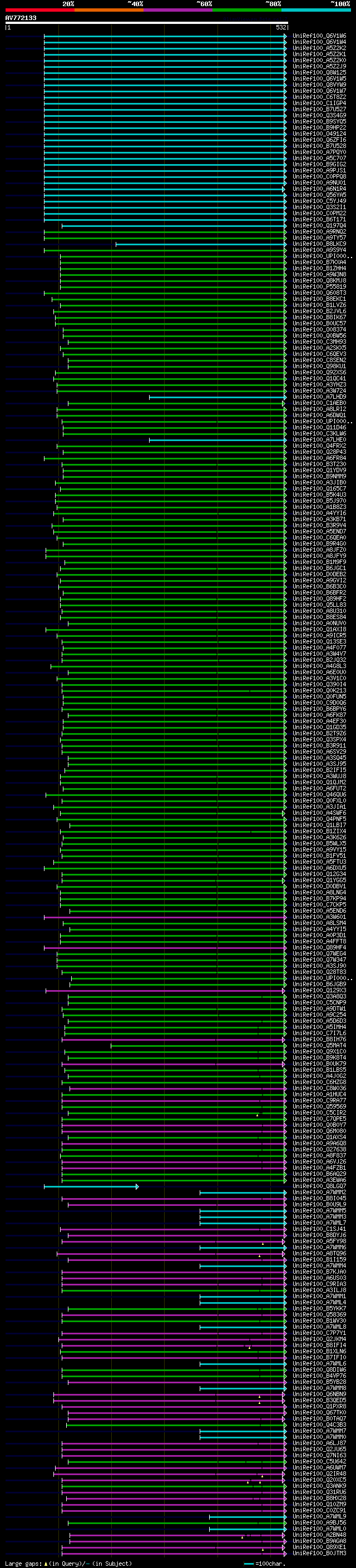Select the UniRef100_B7U527 label
The image size is (356, 1568).
pos(319,109)
